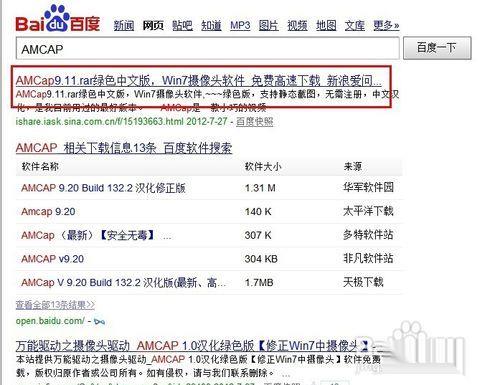Open the 新闻 news tab

click(x=124, y=25)
